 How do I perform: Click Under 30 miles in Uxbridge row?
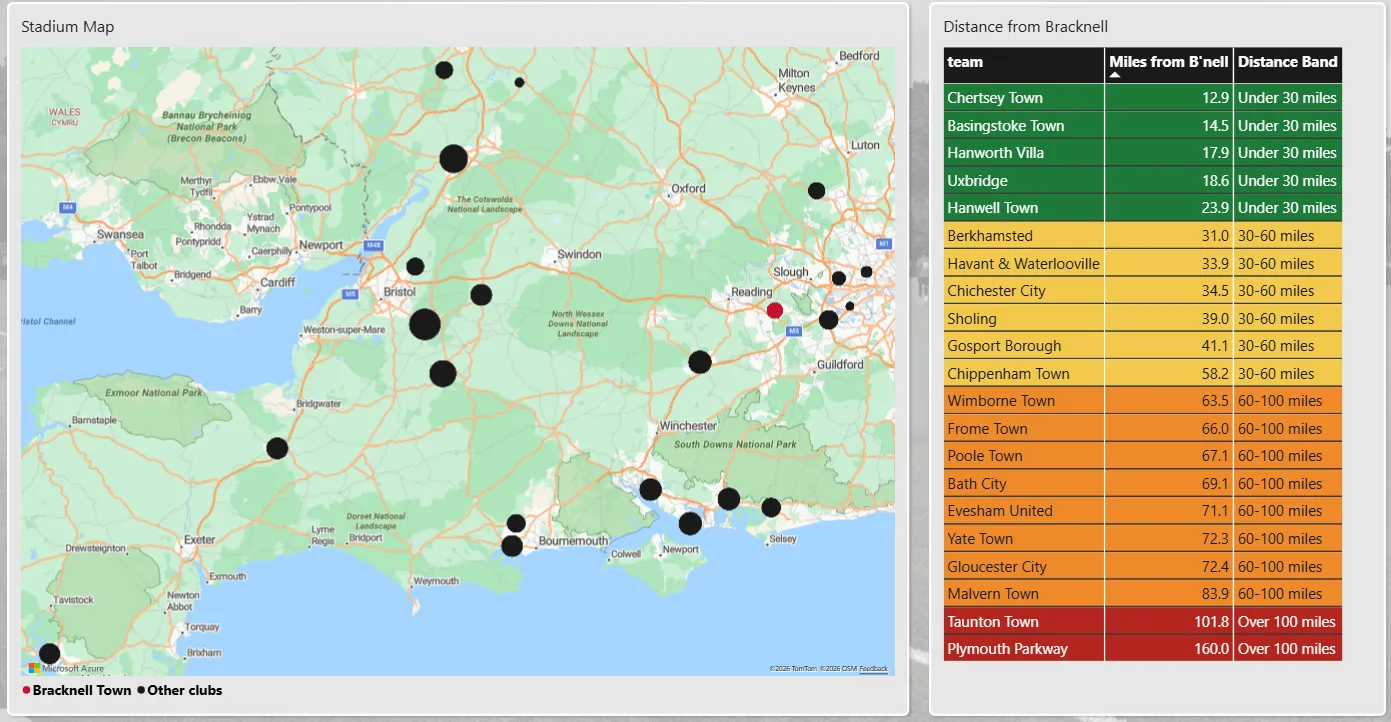pos(1287,181)
